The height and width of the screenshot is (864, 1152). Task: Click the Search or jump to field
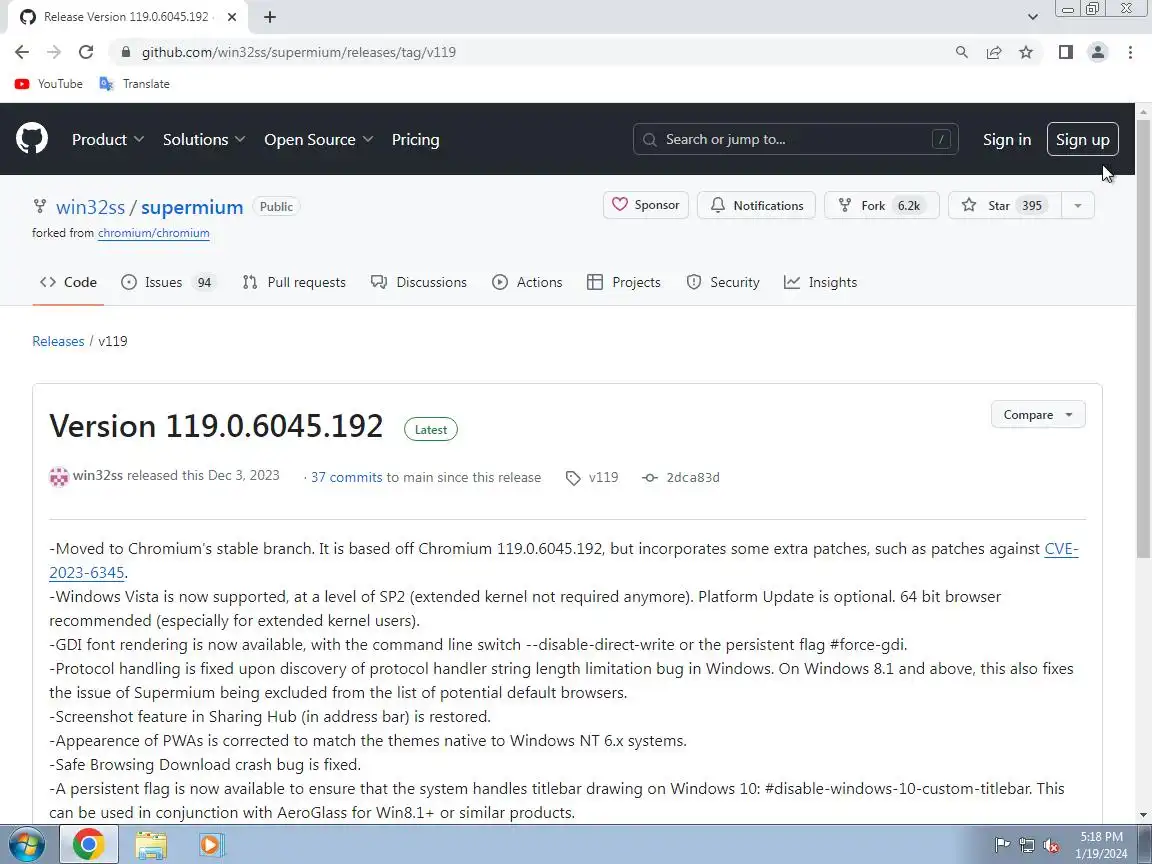[x=796, y=139]
